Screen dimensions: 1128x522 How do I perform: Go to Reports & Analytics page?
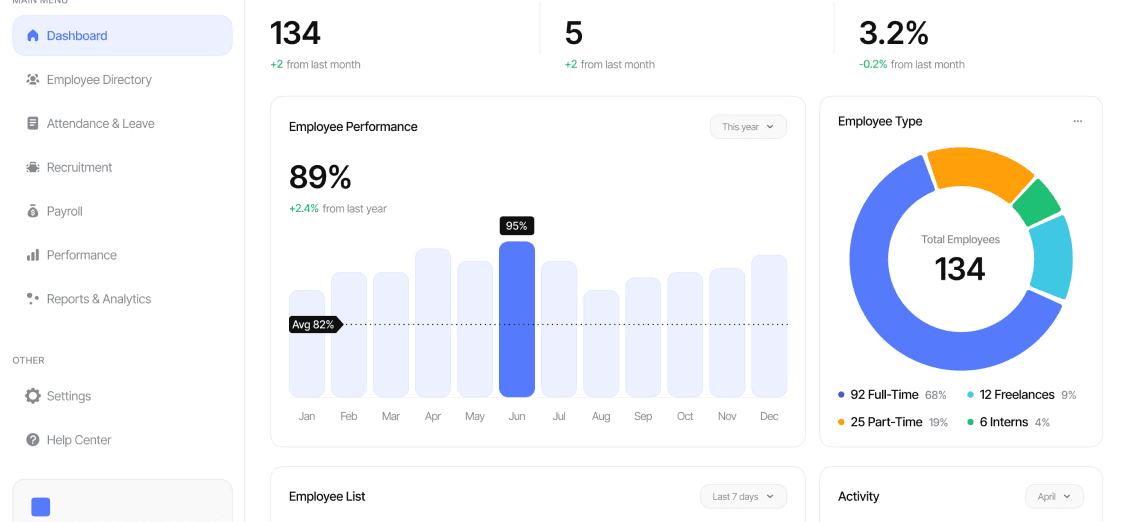99,299
